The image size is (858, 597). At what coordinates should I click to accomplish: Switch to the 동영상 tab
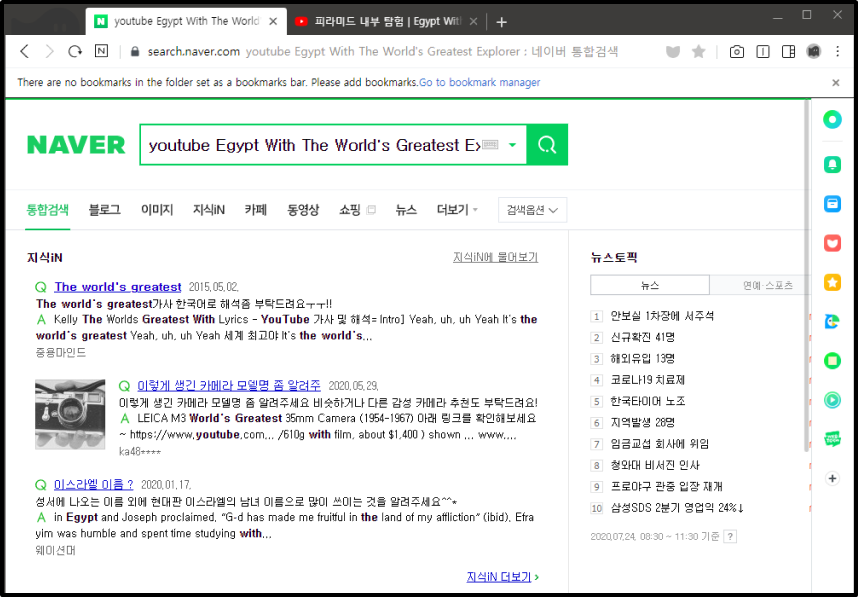tap(303, 210)
